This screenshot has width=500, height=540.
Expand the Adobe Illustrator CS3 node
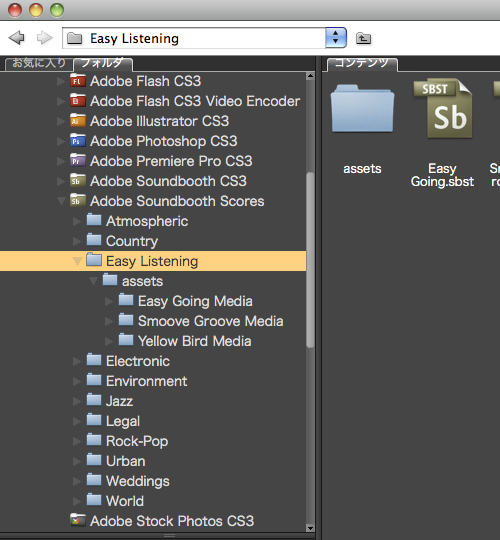click(61, 121)
